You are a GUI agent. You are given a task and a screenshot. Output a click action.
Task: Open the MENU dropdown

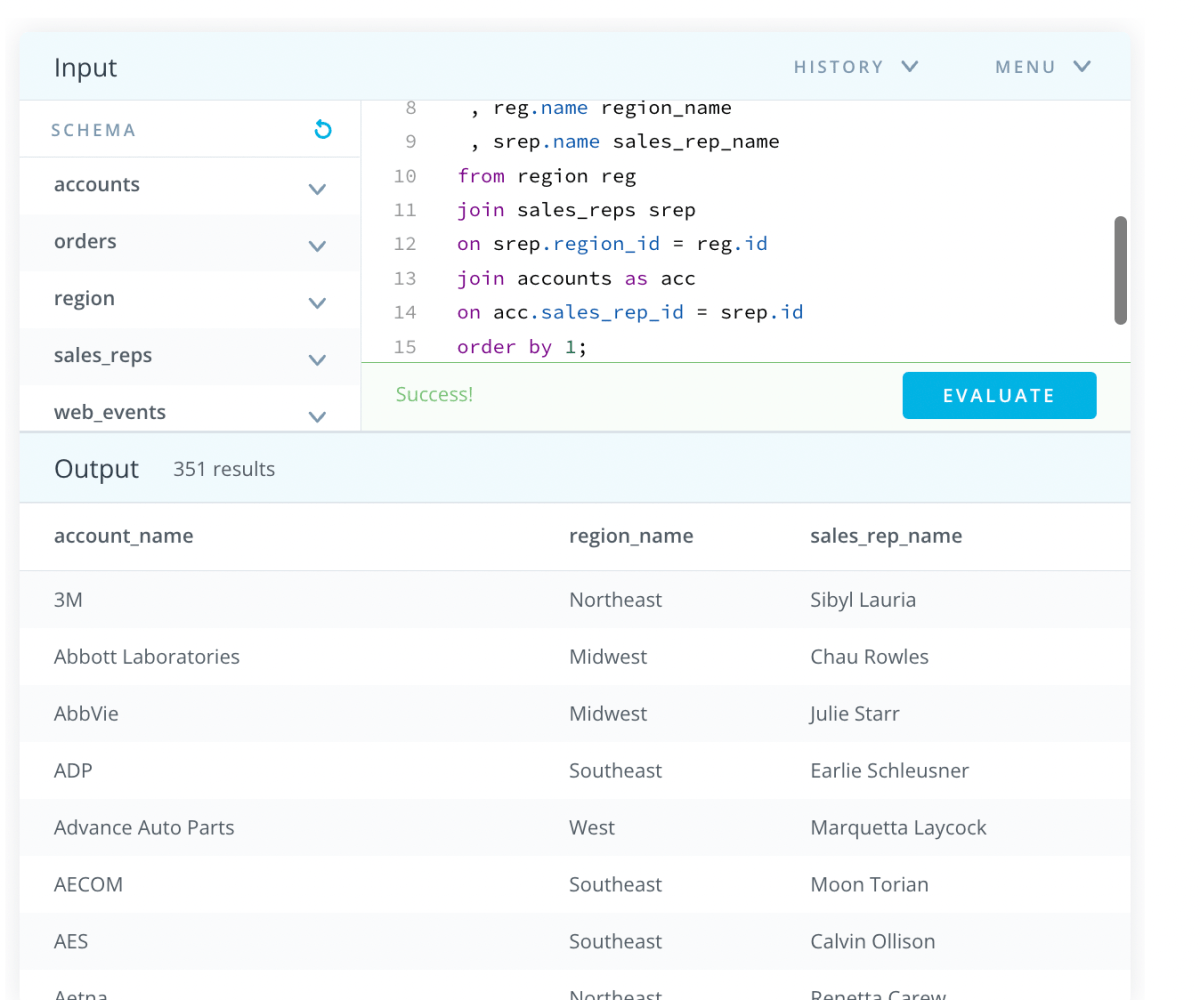[1043, 67]
